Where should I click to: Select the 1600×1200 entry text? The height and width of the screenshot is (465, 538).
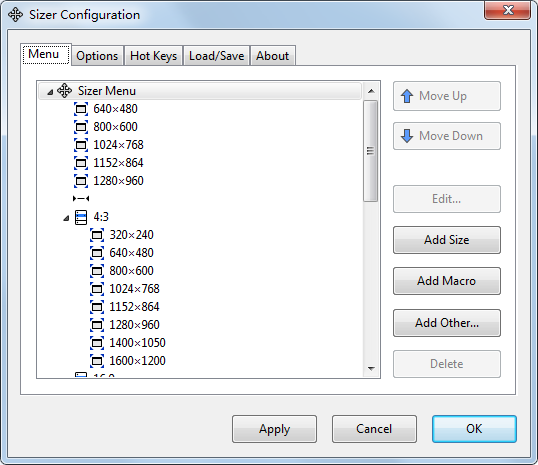coord(137,361)
